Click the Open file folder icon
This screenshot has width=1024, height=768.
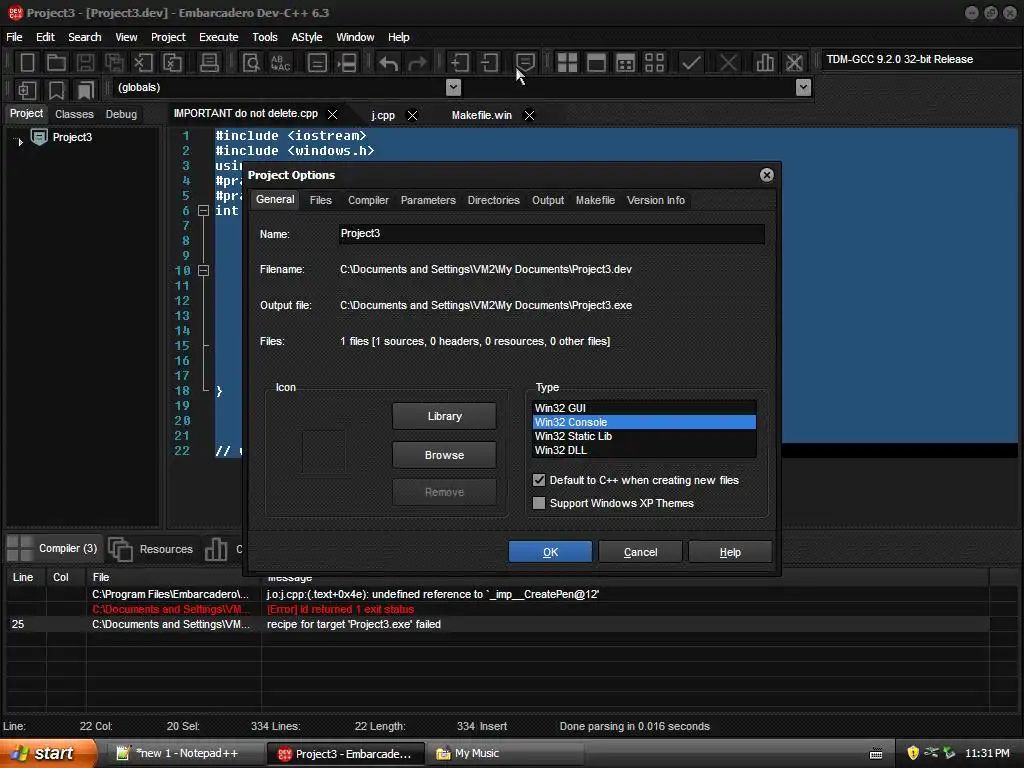(56, 63)
